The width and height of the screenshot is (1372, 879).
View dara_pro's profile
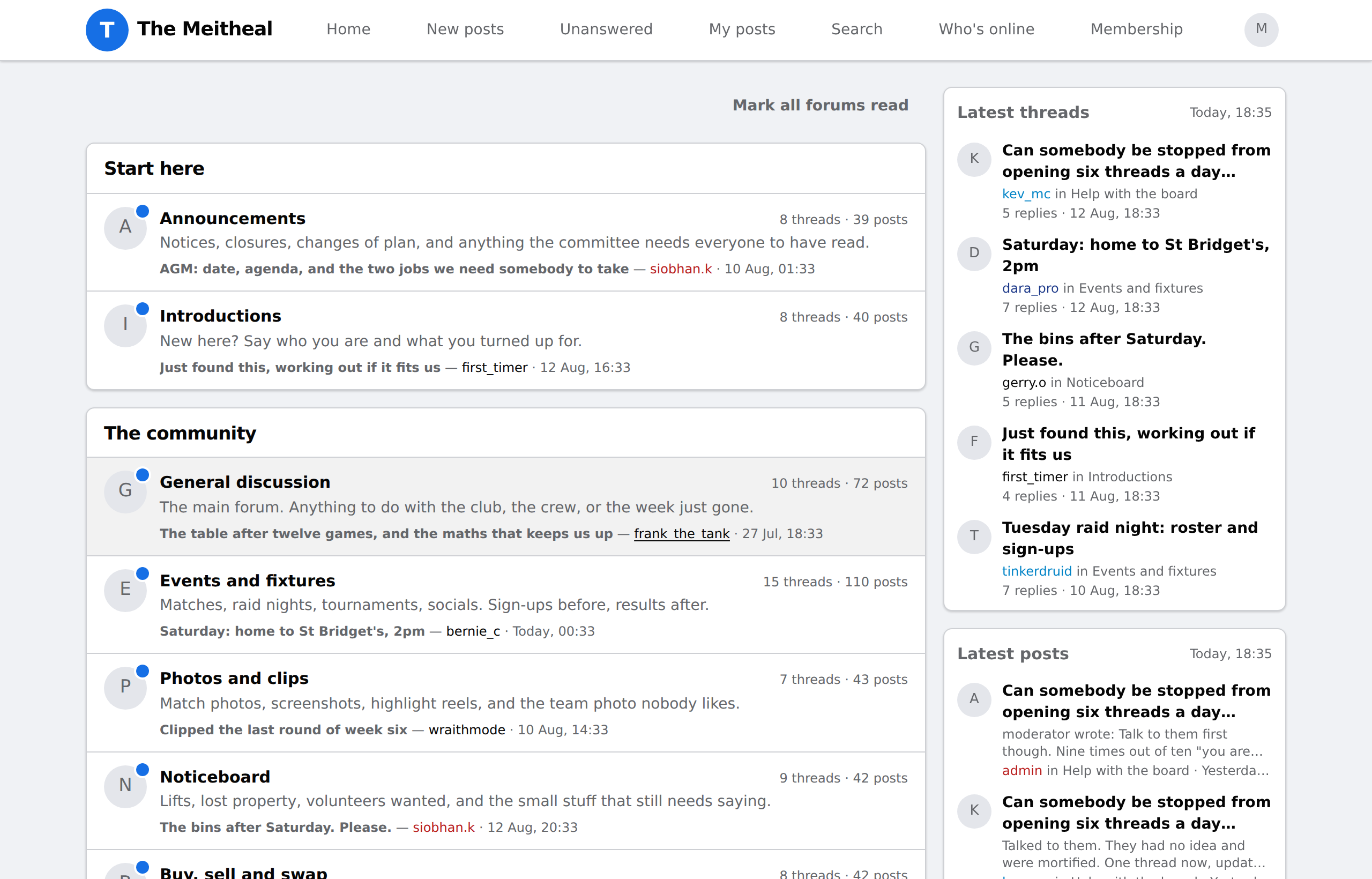point(1030,288)
